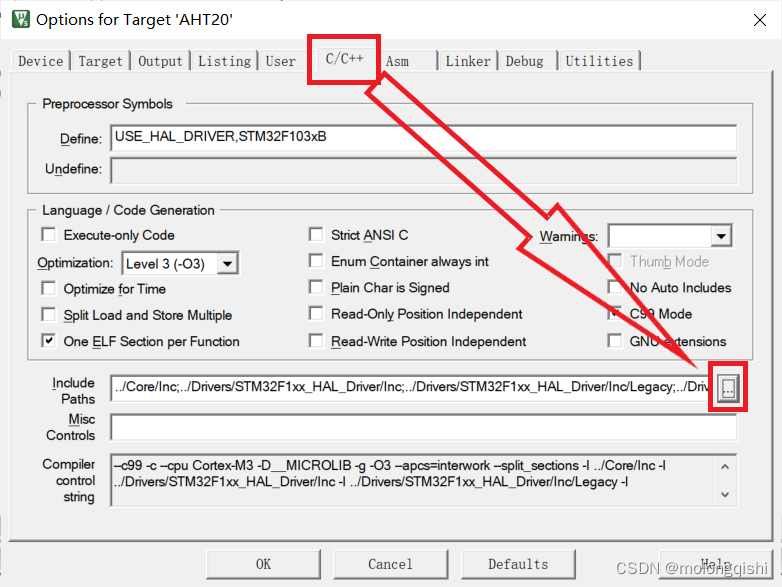The width and height of the screenshot is (782, 587).
Task: Toggle Enum Container always int
Action: click(316, 261)
